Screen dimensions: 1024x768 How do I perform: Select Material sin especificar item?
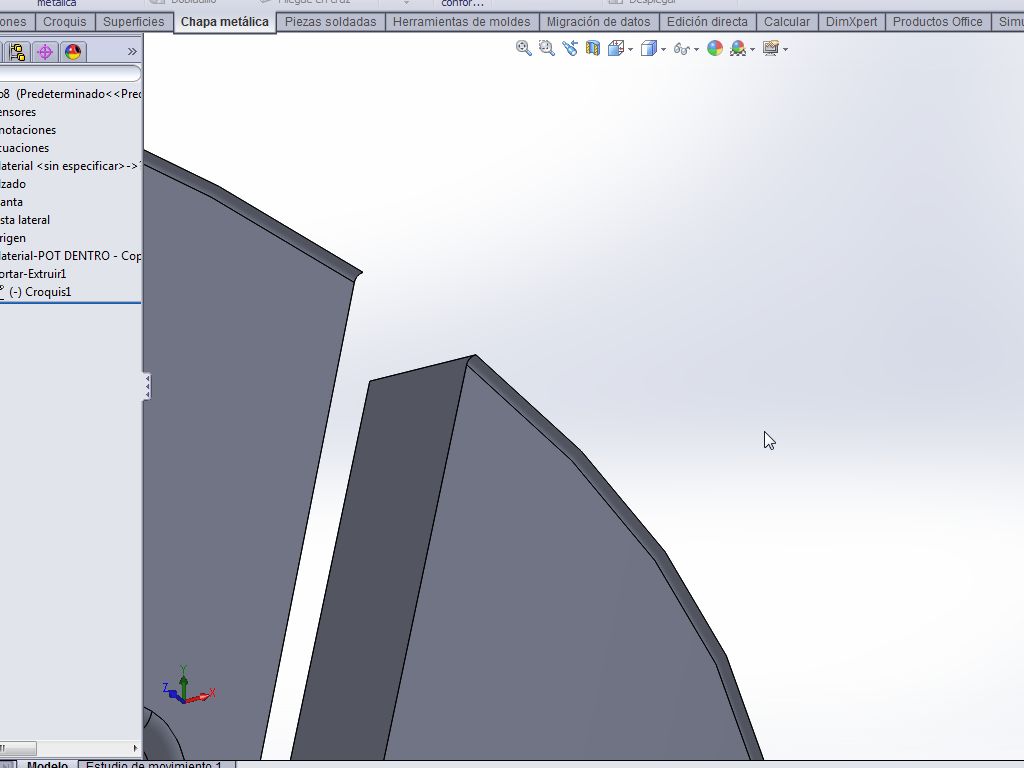[71, 166]
